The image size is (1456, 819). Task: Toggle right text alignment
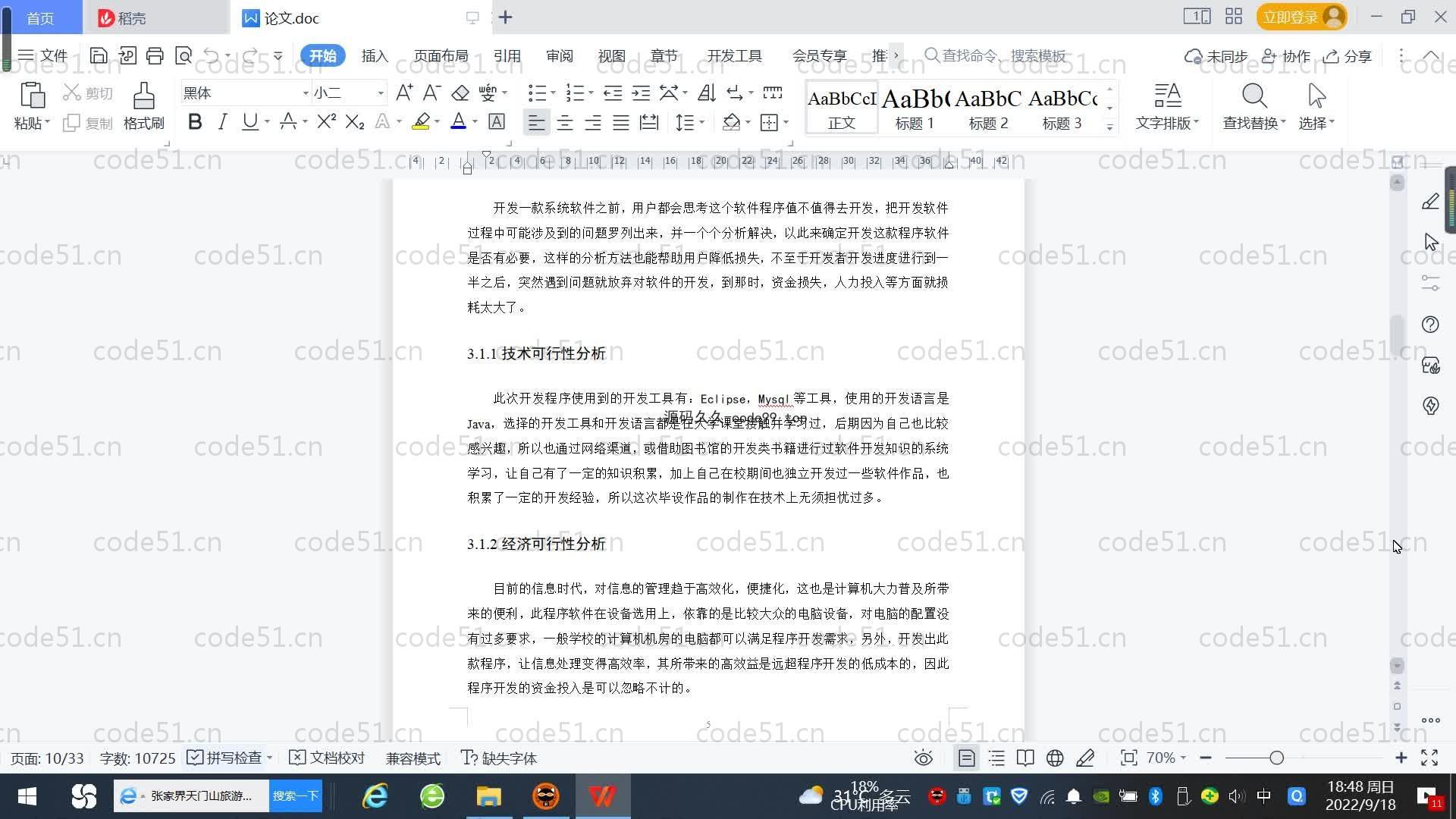tap(592, 121)
